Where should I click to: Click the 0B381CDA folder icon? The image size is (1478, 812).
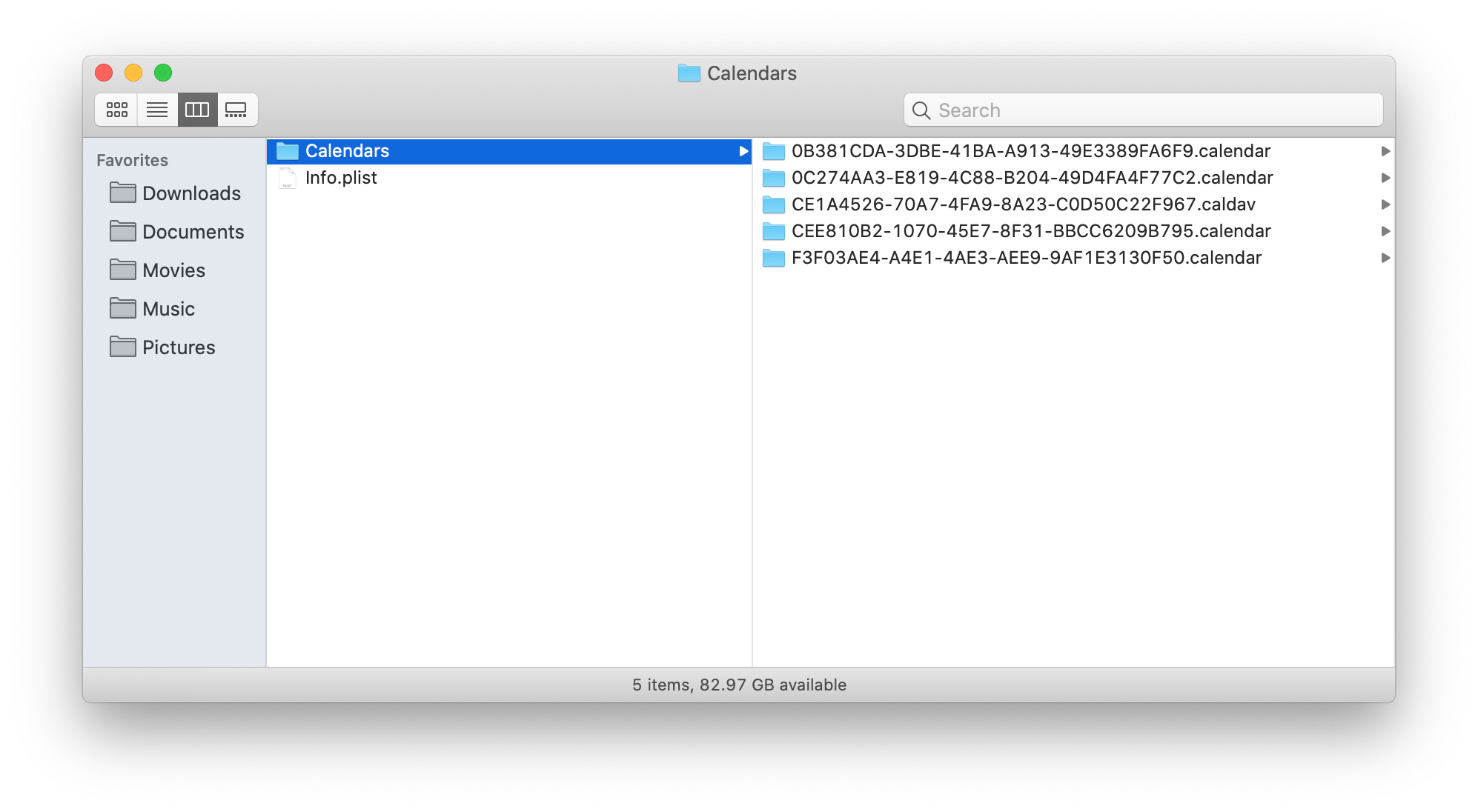774,151
